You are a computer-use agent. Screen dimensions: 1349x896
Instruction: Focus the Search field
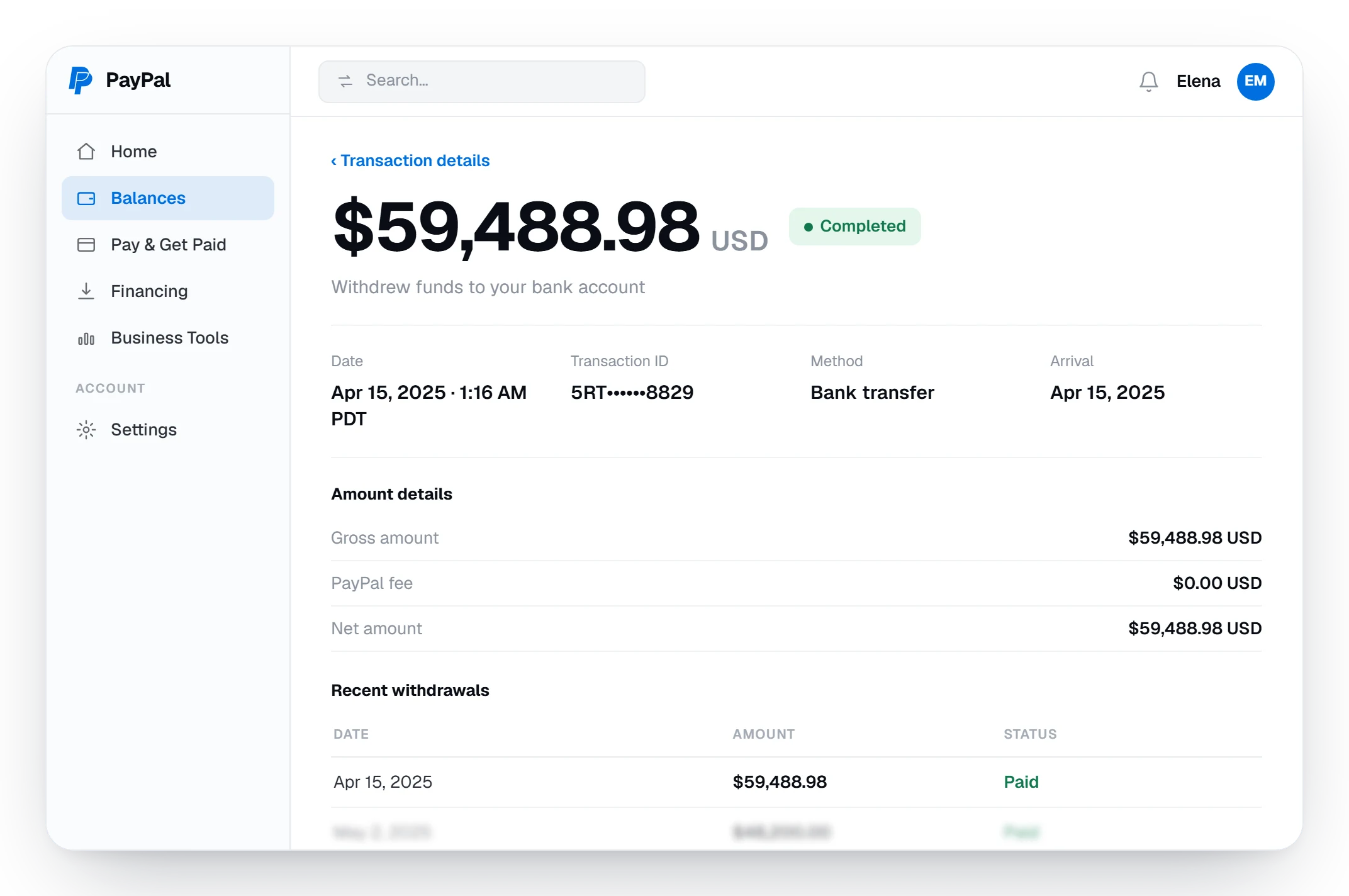tap(482, 81)
